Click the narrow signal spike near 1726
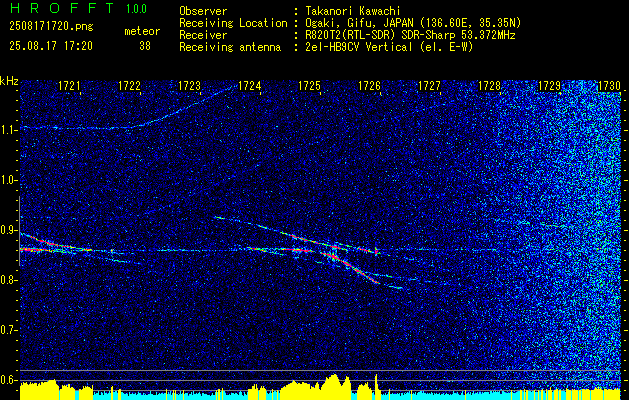 pyautogui.click(x=376, y=251)
